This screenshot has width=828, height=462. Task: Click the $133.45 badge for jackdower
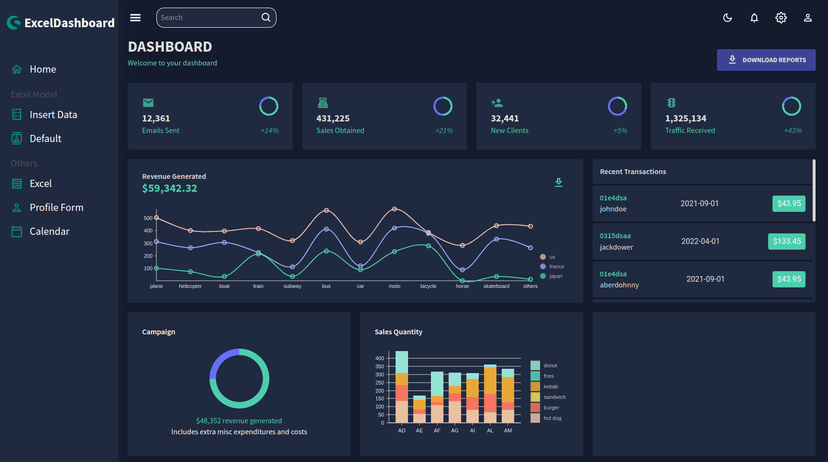[x=786, y=241]
